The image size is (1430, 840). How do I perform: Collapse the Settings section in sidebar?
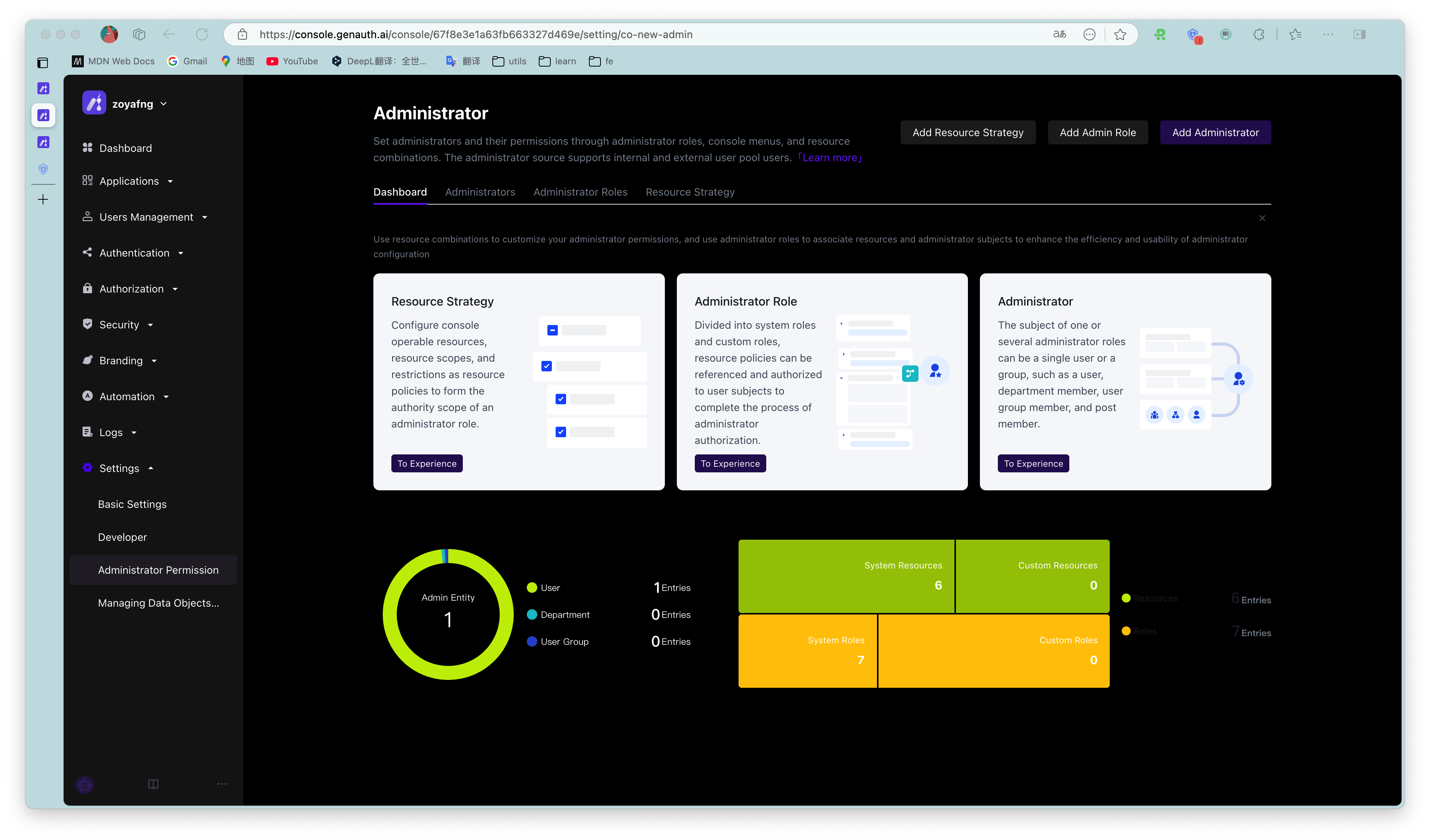[x=119, y=468]
